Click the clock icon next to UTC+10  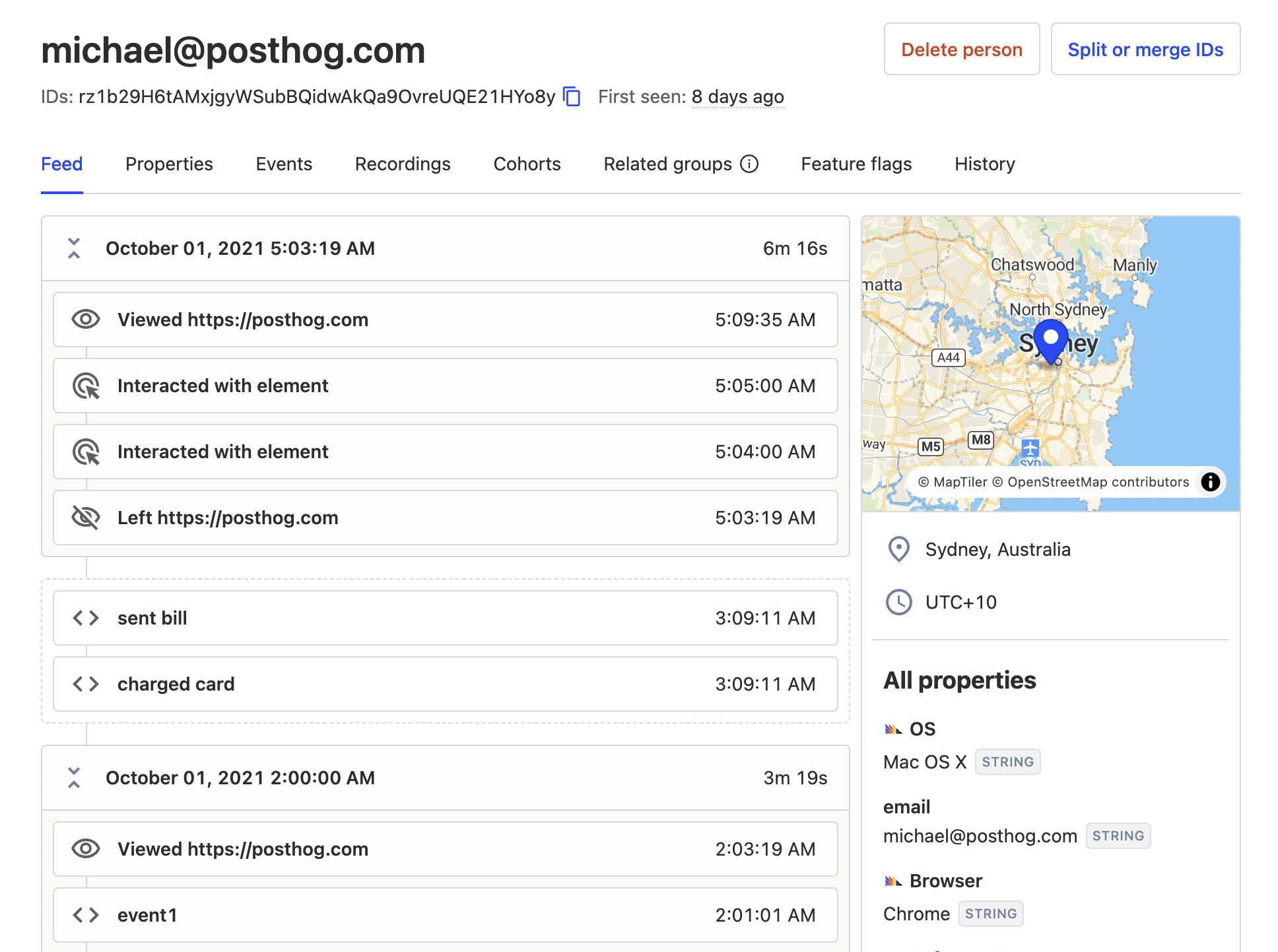(x=898, y=602)
